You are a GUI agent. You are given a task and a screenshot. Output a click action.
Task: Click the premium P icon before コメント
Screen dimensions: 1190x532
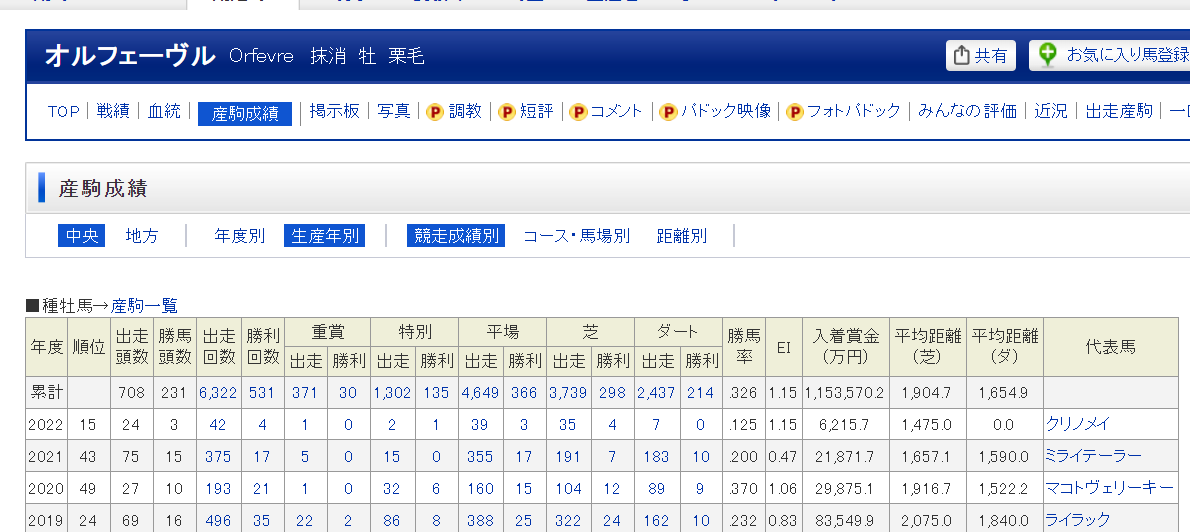pos(578,112)
